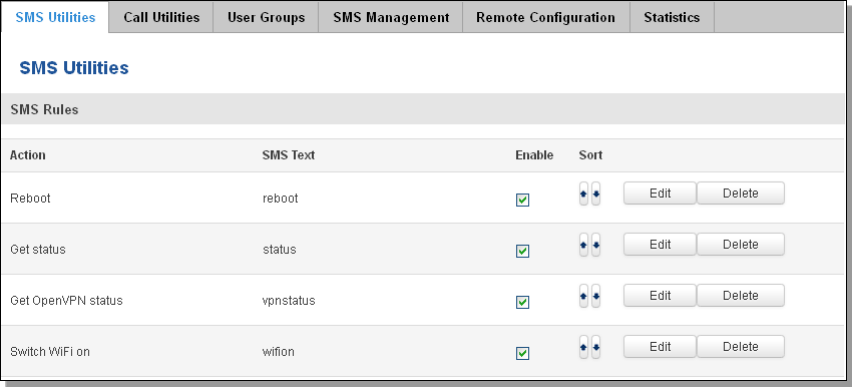The image size is (852, 387).
Task: Click Edit for the Switch WiFi on rule
Action: pyautogui.click(x=660, y=347)
